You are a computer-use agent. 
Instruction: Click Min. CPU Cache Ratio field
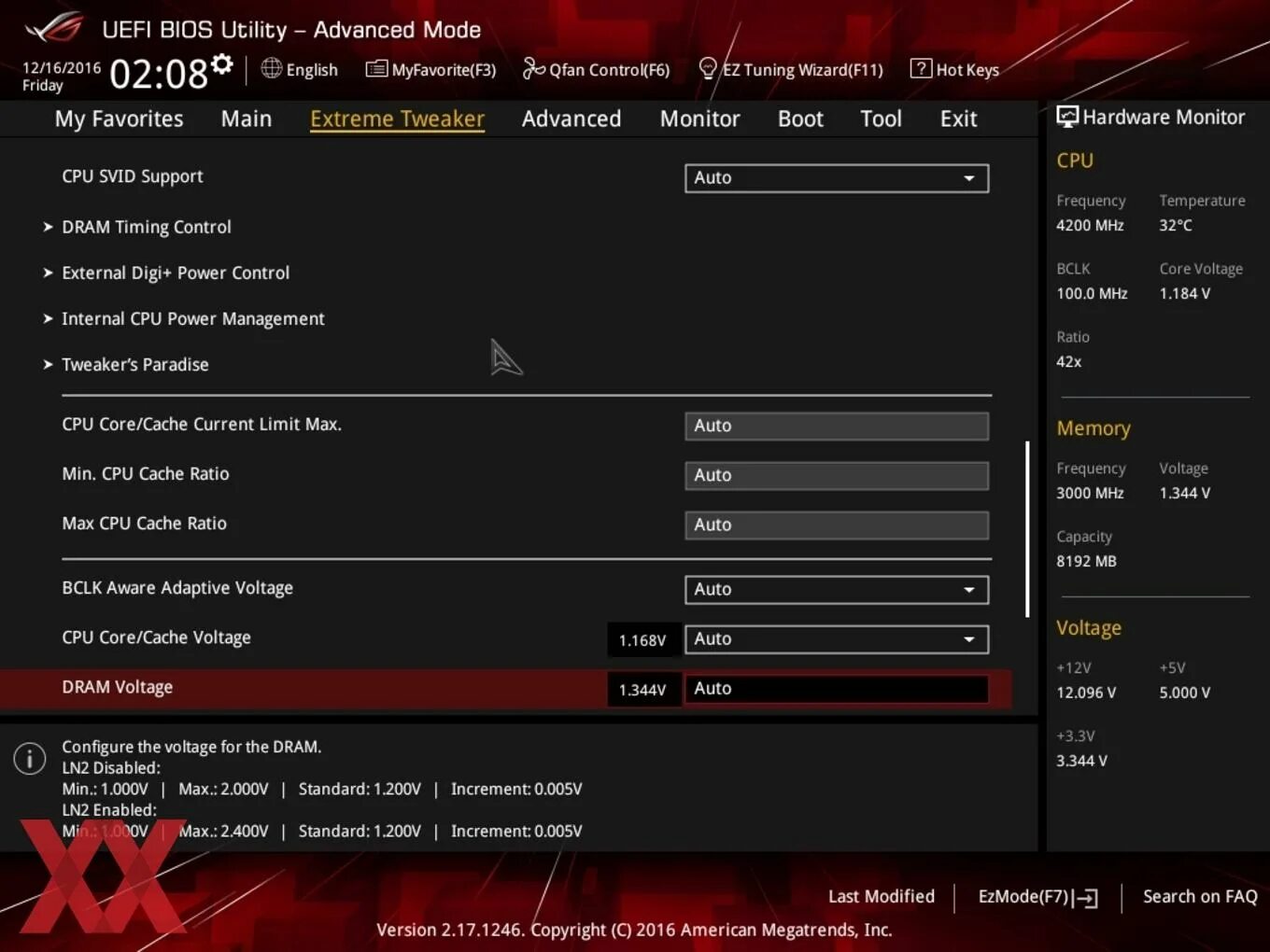(837, 475)
